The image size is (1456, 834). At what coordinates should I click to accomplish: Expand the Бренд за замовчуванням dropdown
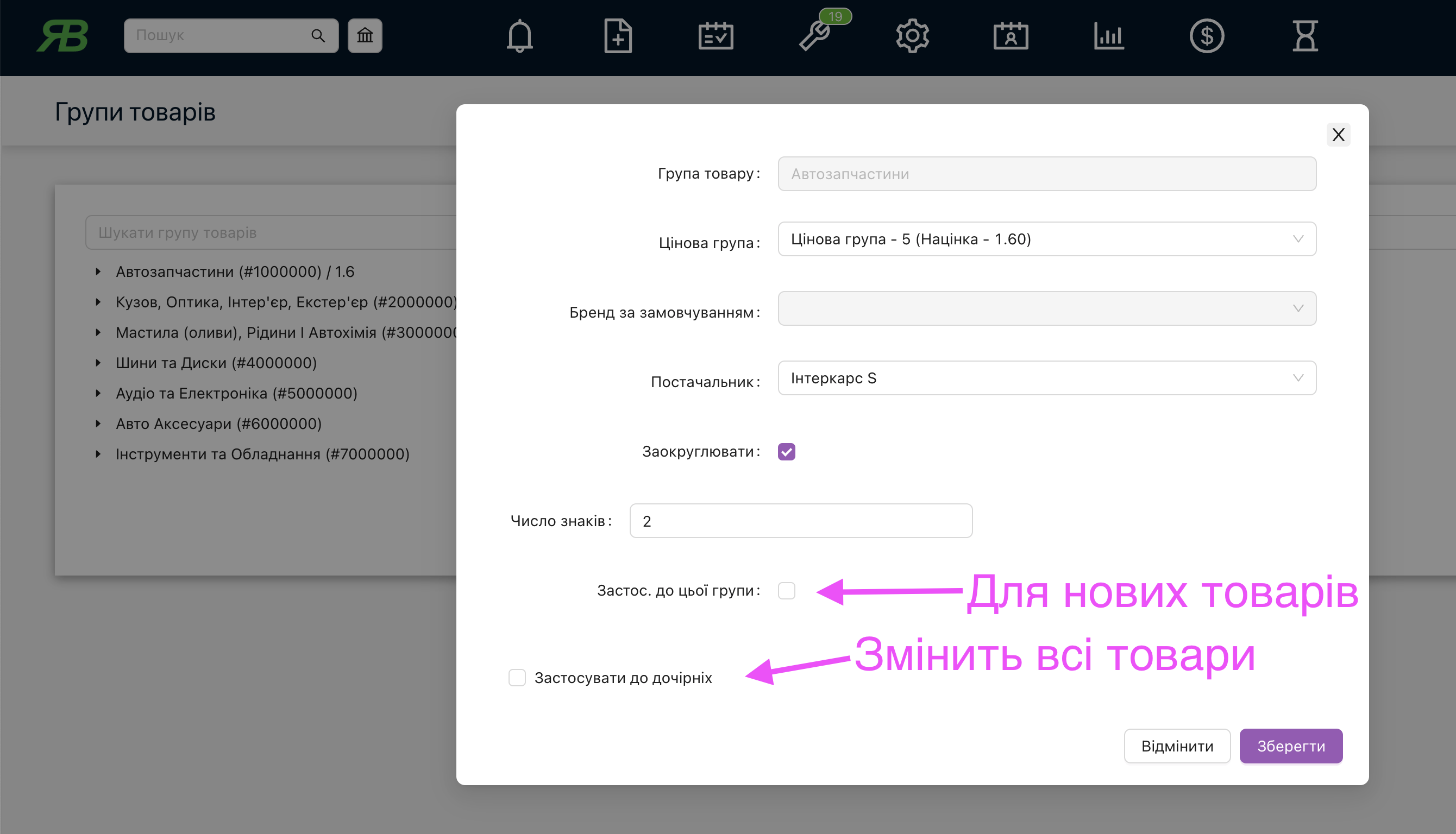(1046, 309)
